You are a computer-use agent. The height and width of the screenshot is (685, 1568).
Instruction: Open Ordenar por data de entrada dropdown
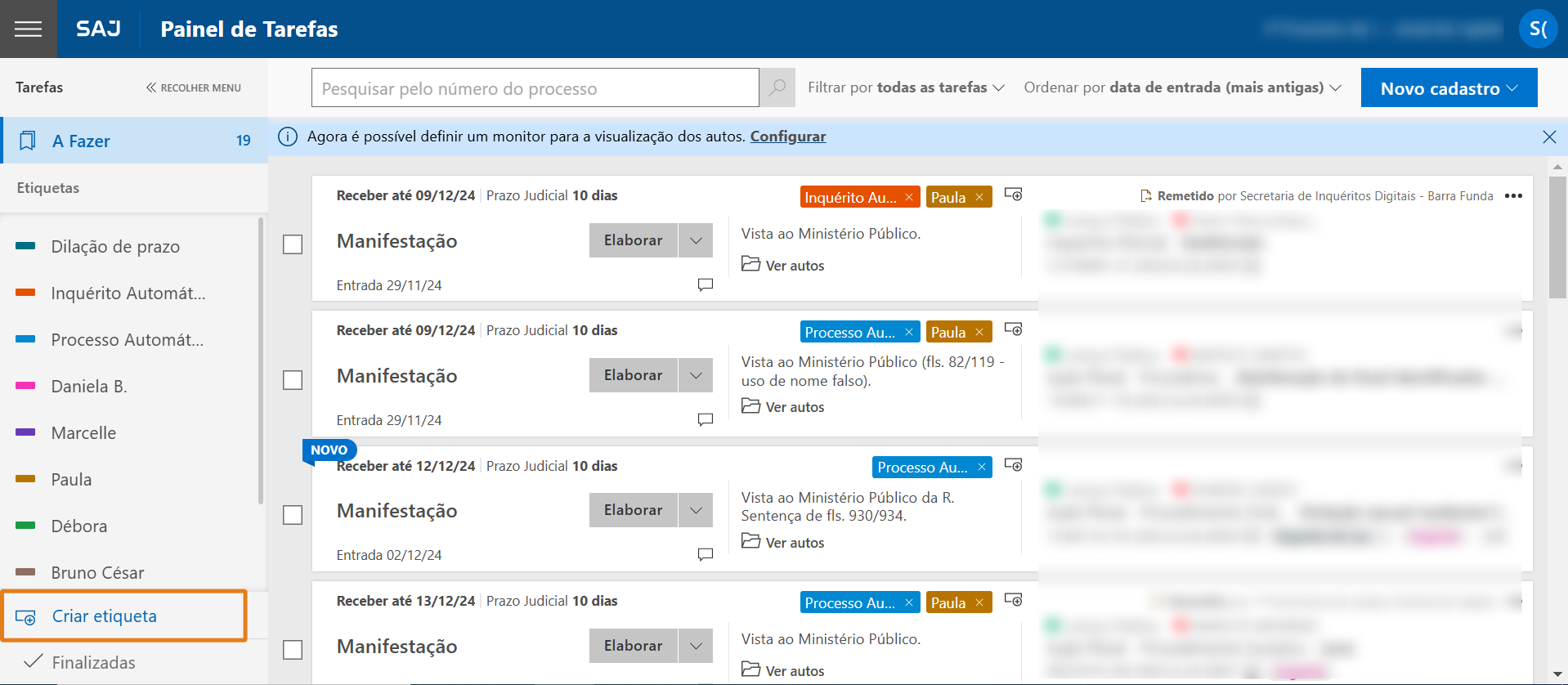1181,87
